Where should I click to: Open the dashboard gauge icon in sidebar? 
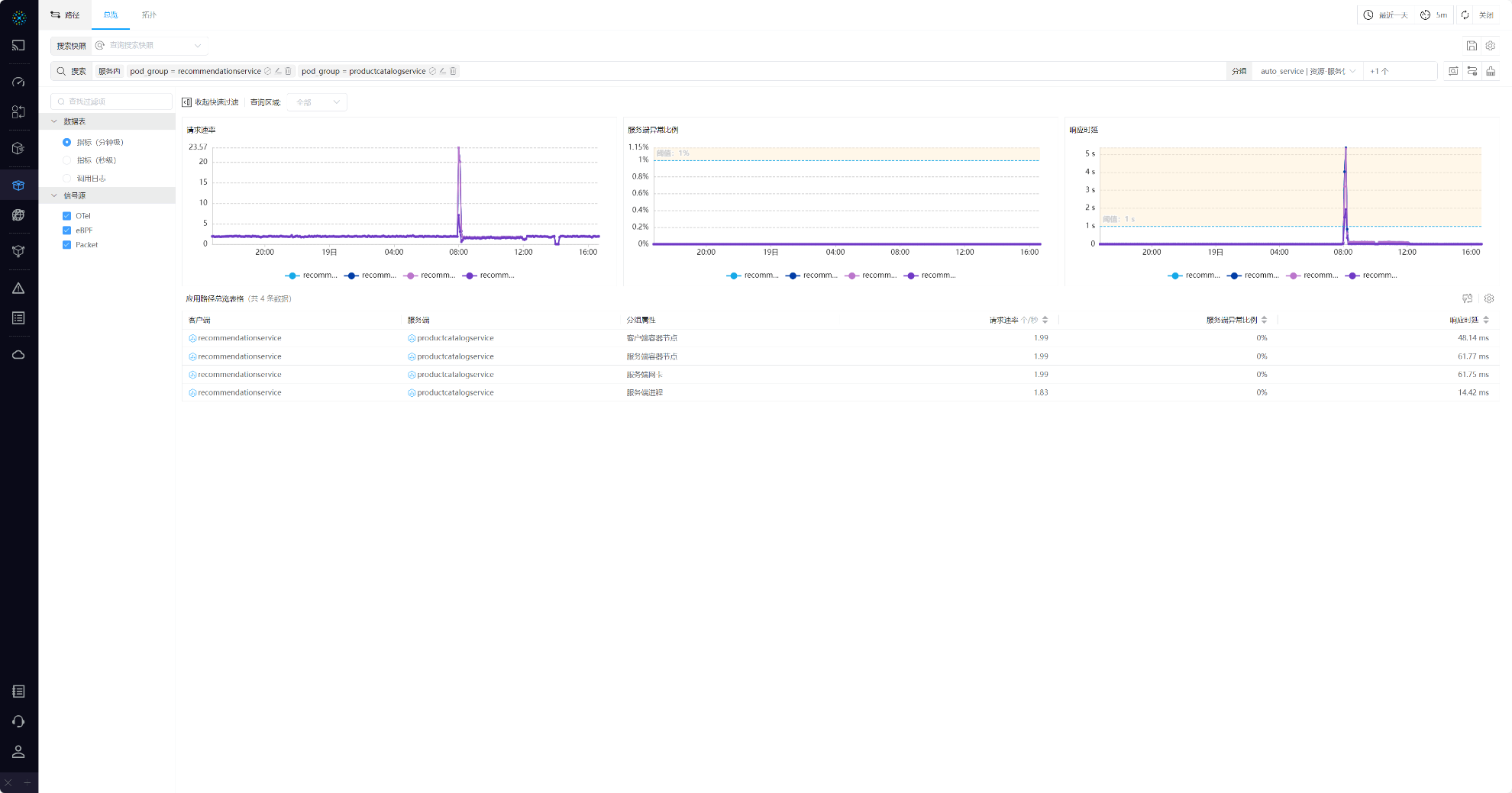tap(18, 82)
